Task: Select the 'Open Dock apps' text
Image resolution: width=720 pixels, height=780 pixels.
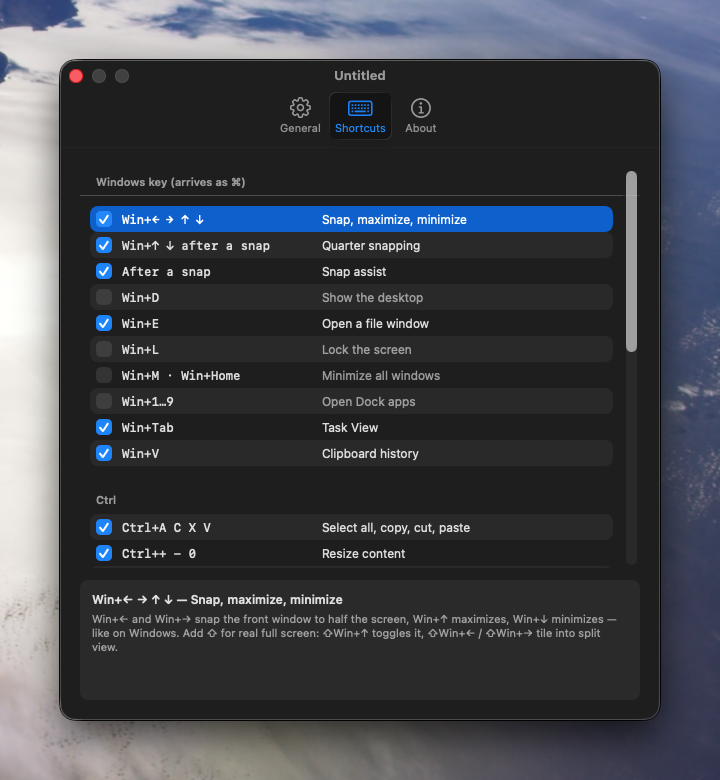Action: pos(368,401)
